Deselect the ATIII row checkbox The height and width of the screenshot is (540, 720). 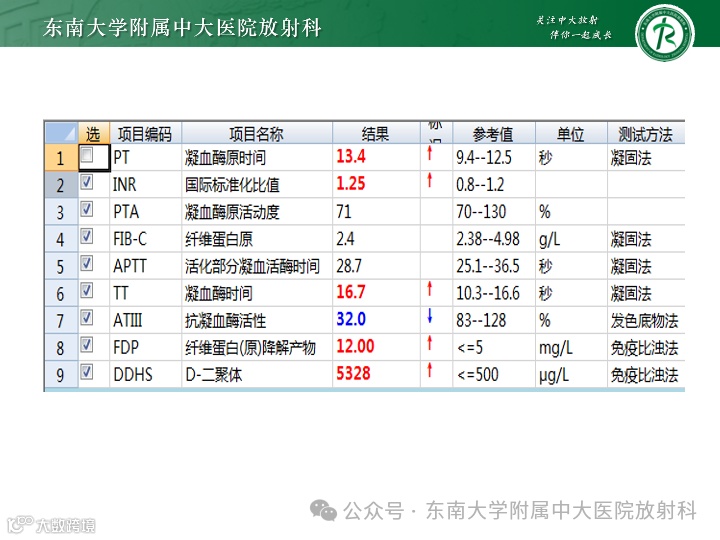tap(86, 317)
